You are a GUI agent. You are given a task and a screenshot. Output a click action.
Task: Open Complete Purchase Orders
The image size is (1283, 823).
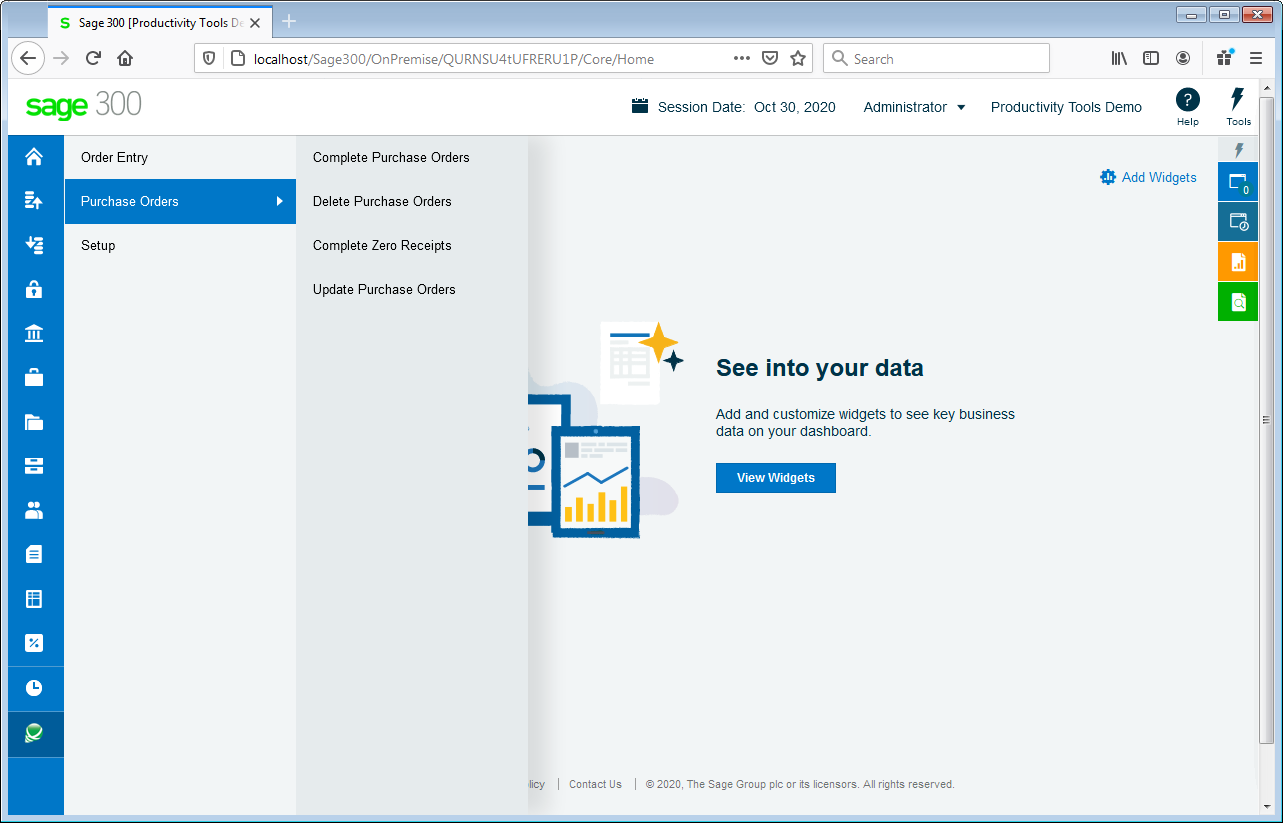coord(391,157)
